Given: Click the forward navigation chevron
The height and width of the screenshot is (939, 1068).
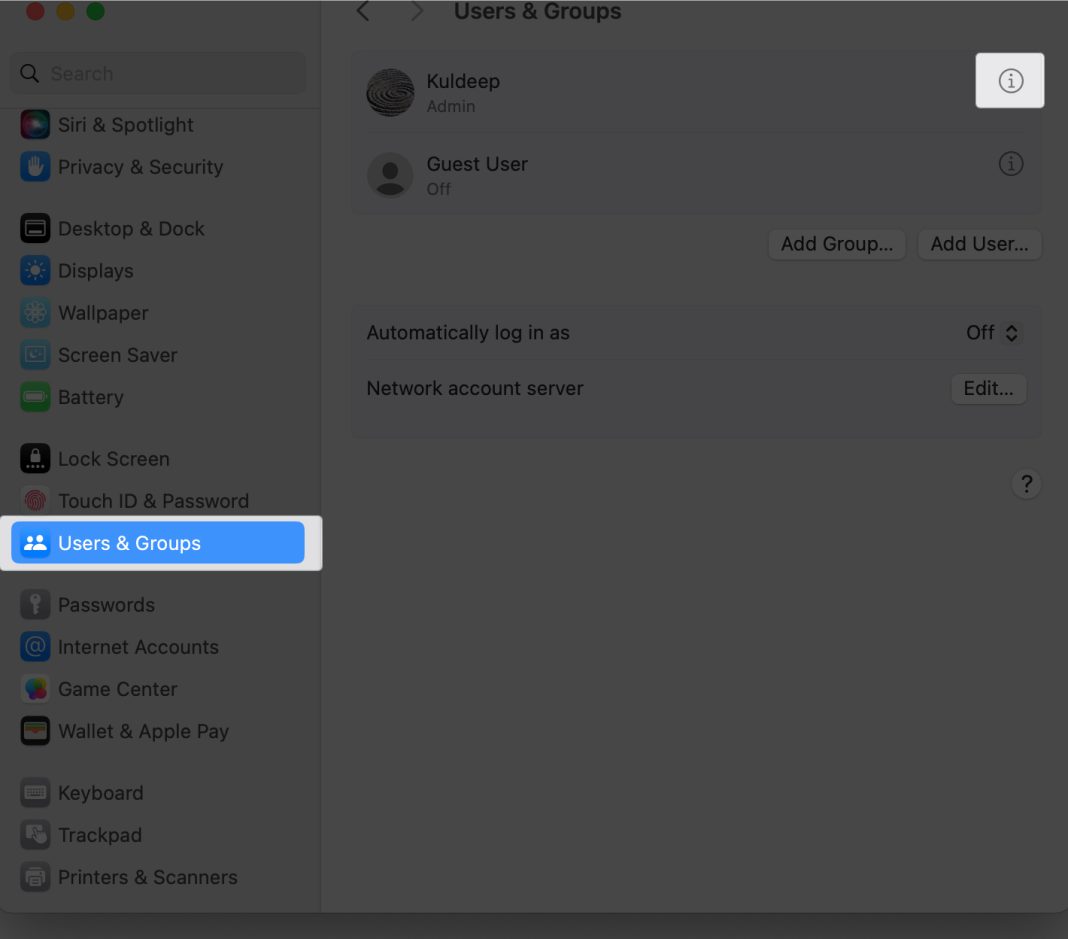Looking at the screenshot, I should tap(417, 12).
